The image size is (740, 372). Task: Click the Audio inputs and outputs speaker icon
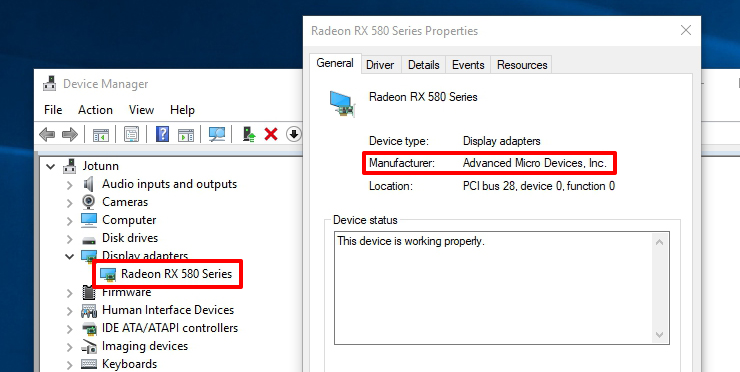coord(88,184)
